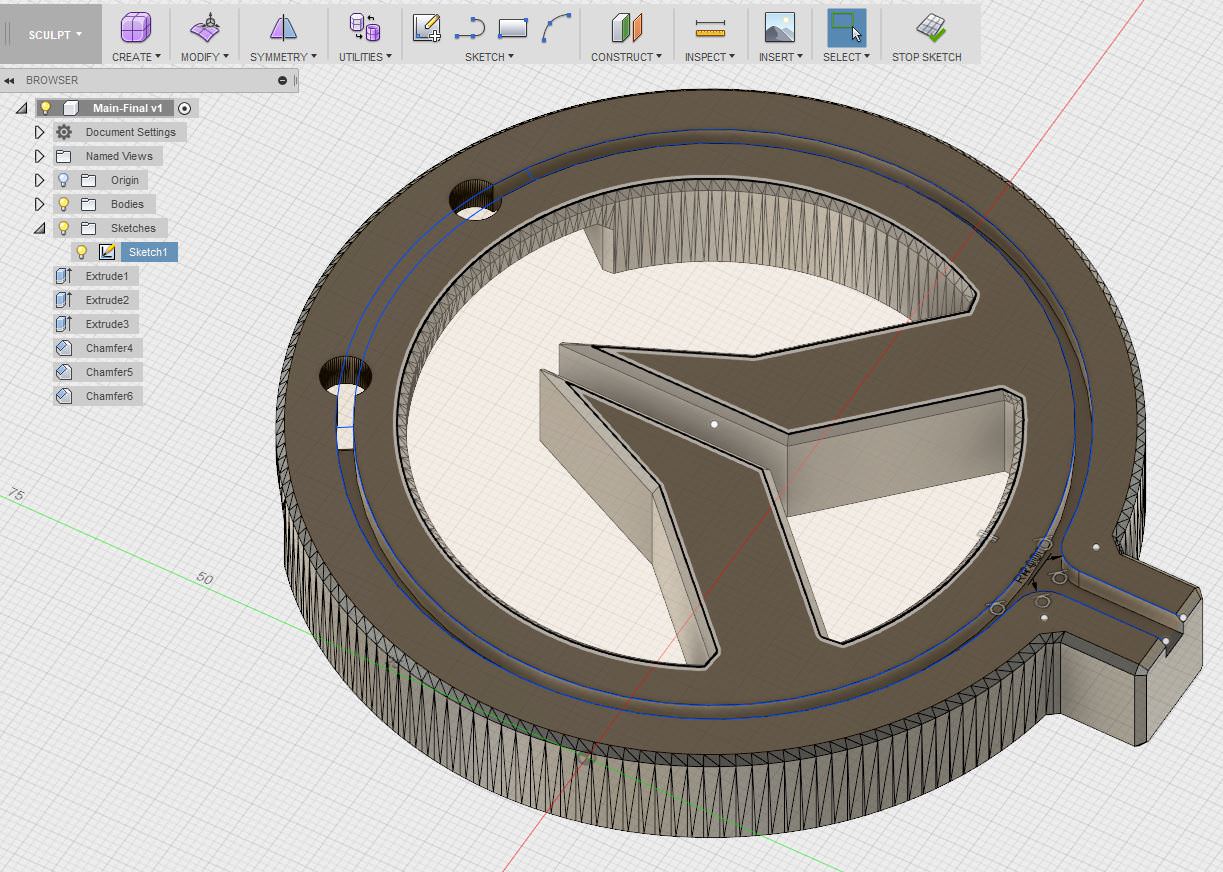Image resolution: width=1223 pixels, height=872 pixels.
Task: Click the Create Box icon
Action: tap(135, 28)
